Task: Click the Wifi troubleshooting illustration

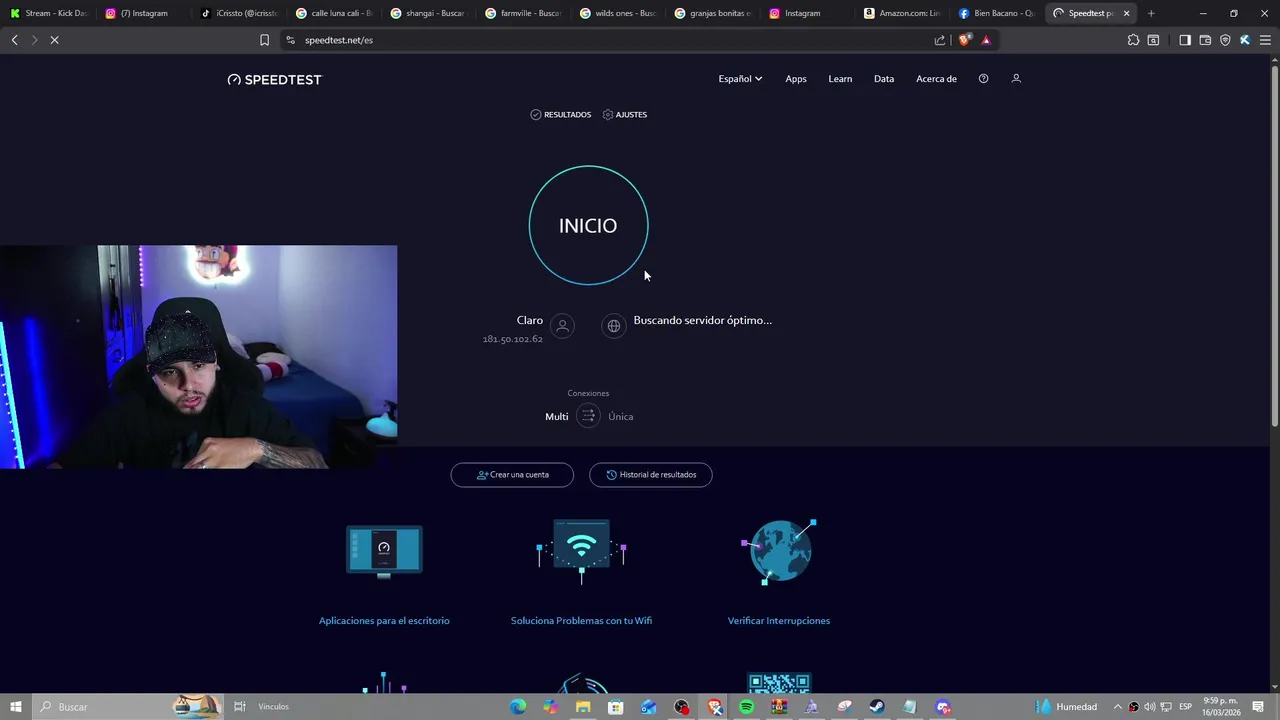Action: tap(581, 551)
